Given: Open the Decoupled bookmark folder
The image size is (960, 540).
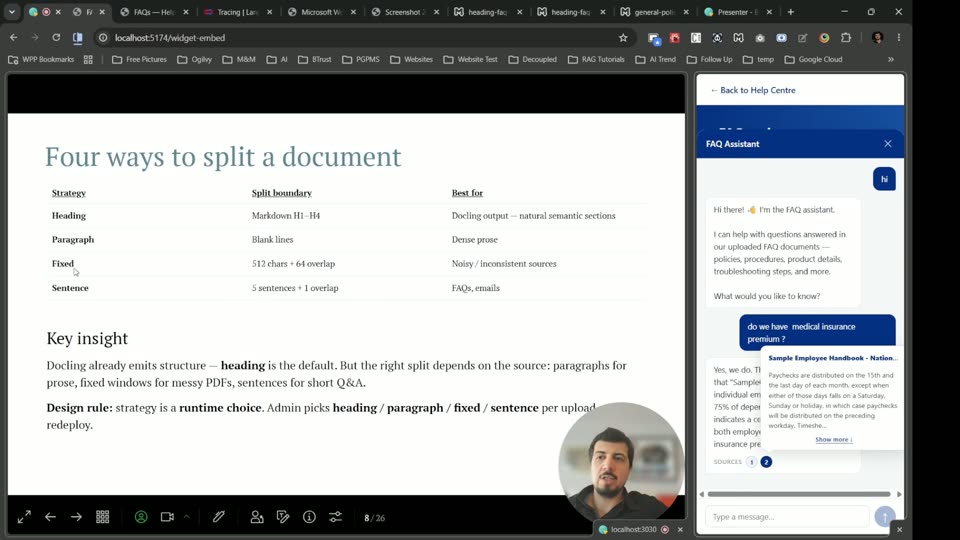Looking at the screenshot, I should (532, 59).
